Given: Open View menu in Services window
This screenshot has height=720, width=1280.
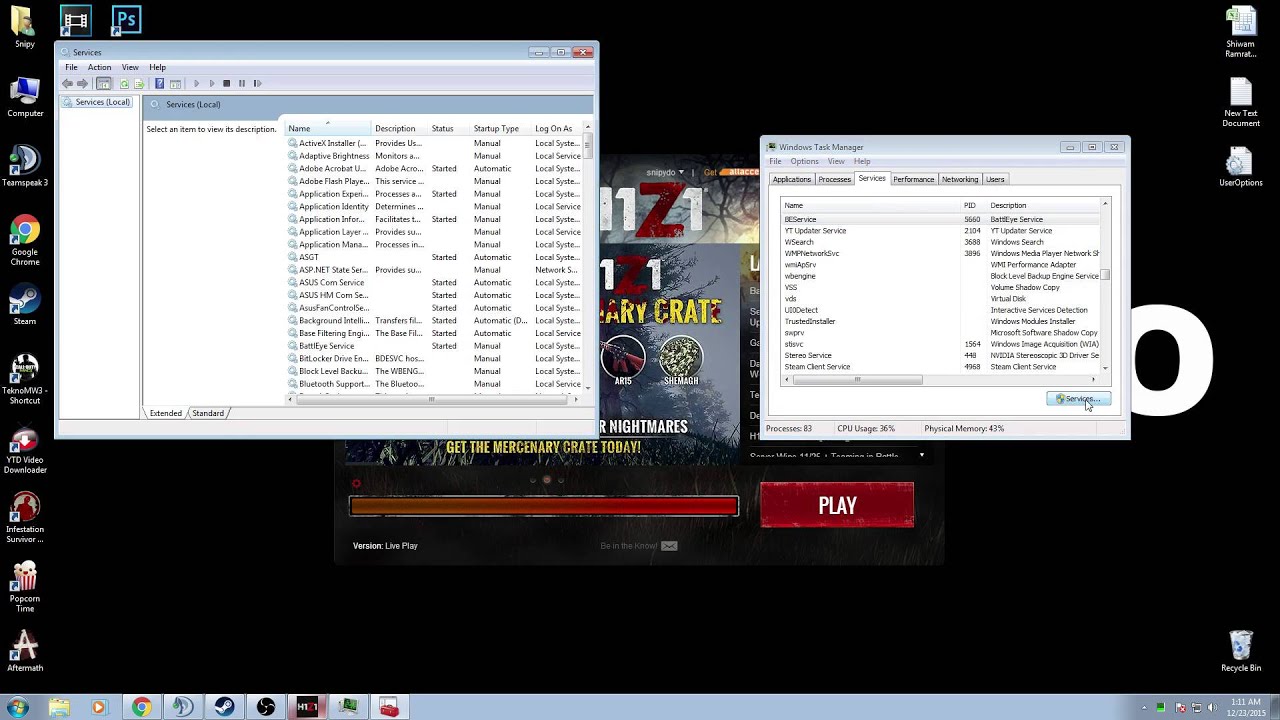Looking at the screenshot, I should click(x=130, y=67).
